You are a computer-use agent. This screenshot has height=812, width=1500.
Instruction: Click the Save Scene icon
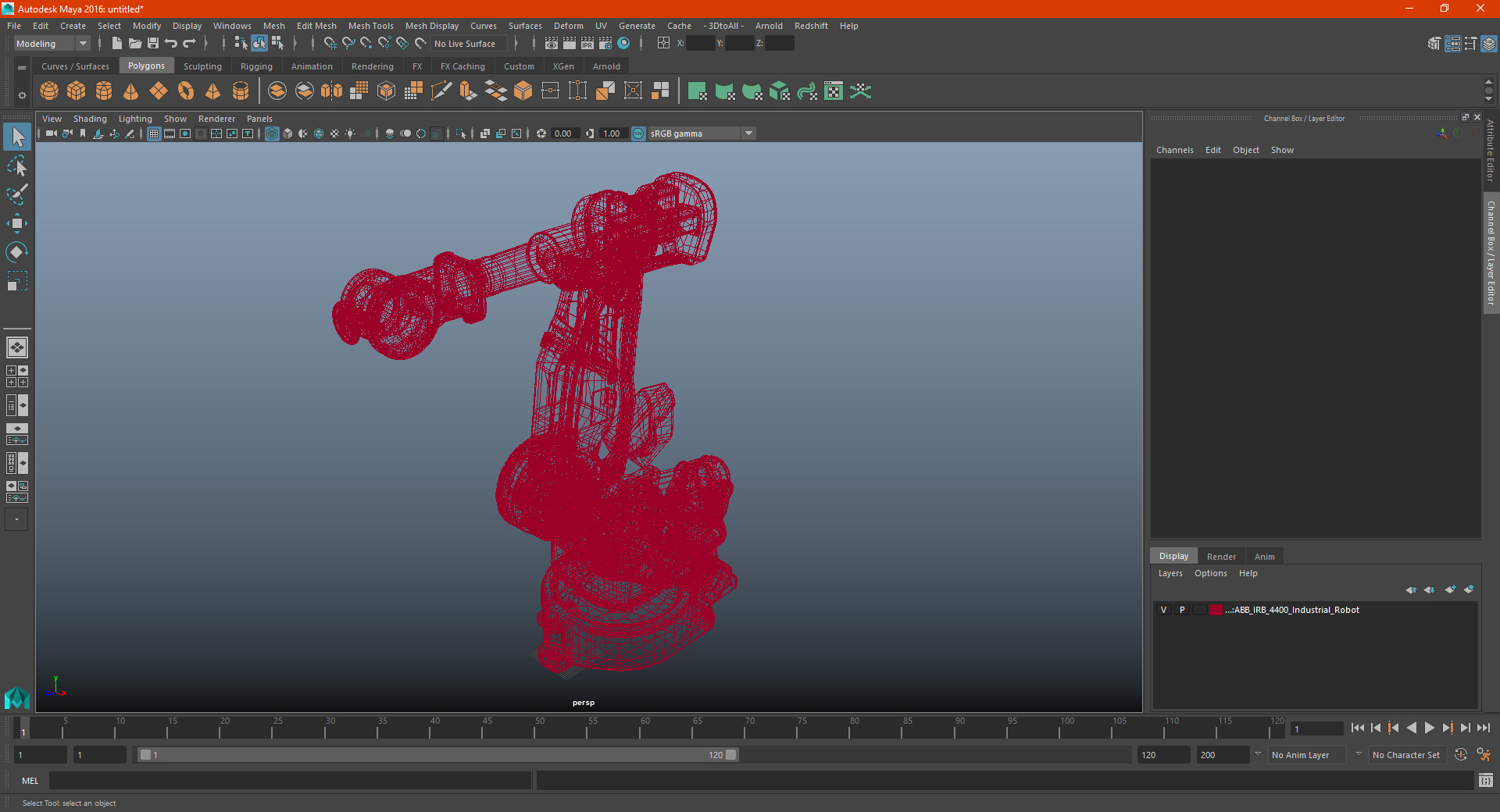click(153, 44)
